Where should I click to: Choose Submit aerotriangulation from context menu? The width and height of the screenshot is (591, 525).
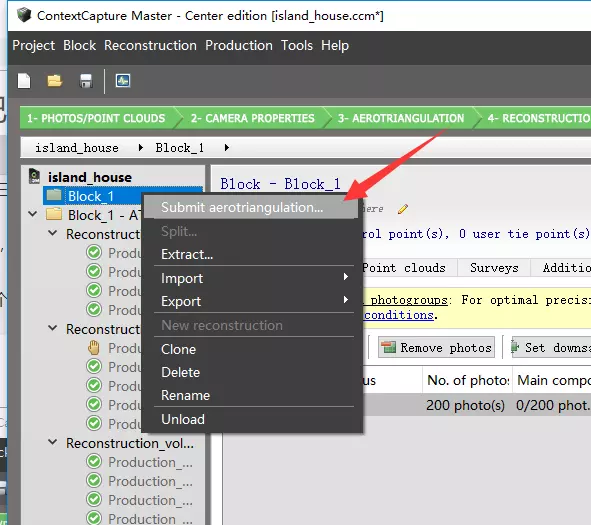point(251,207)
